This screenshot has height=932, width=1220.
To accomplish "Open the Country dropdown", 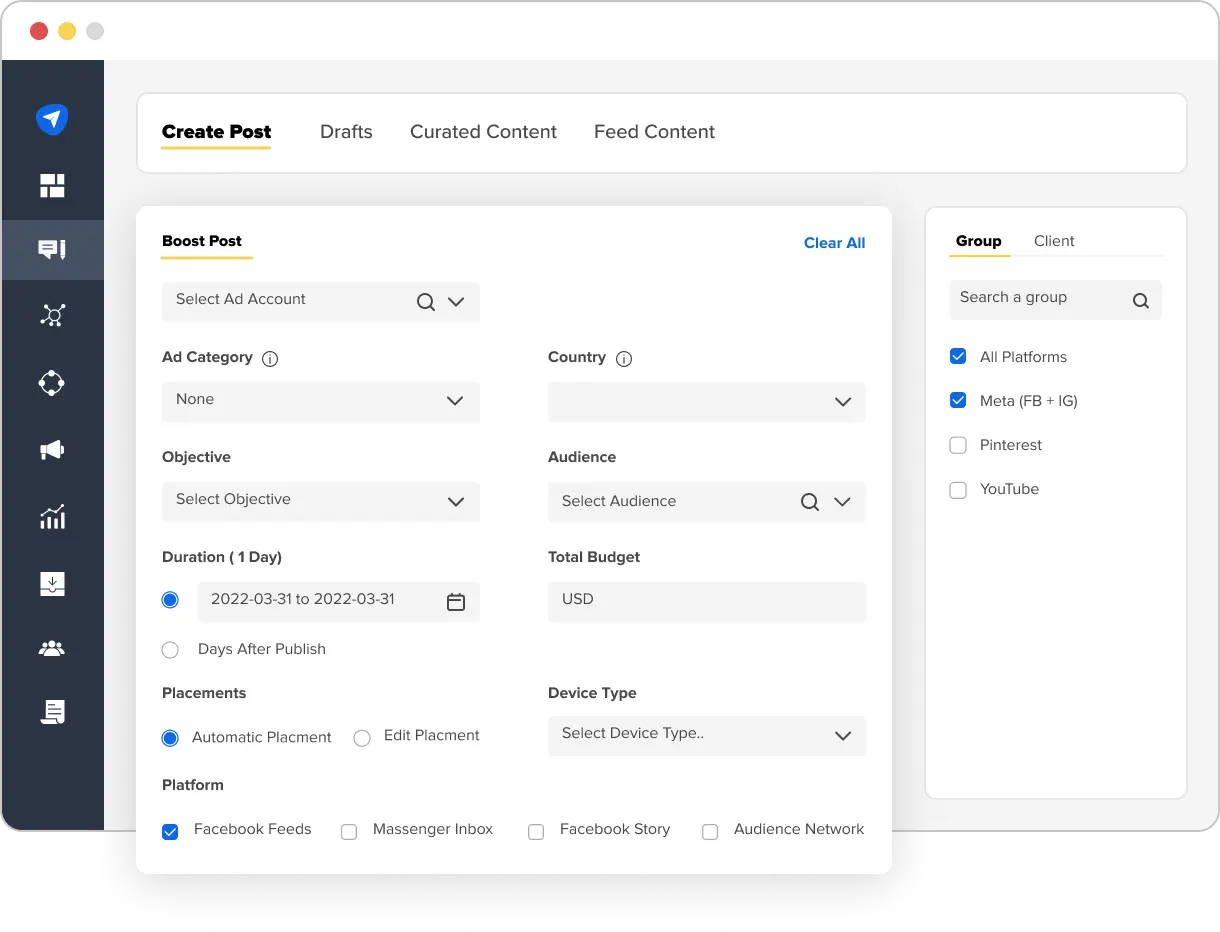I will (x=707, y=401).
